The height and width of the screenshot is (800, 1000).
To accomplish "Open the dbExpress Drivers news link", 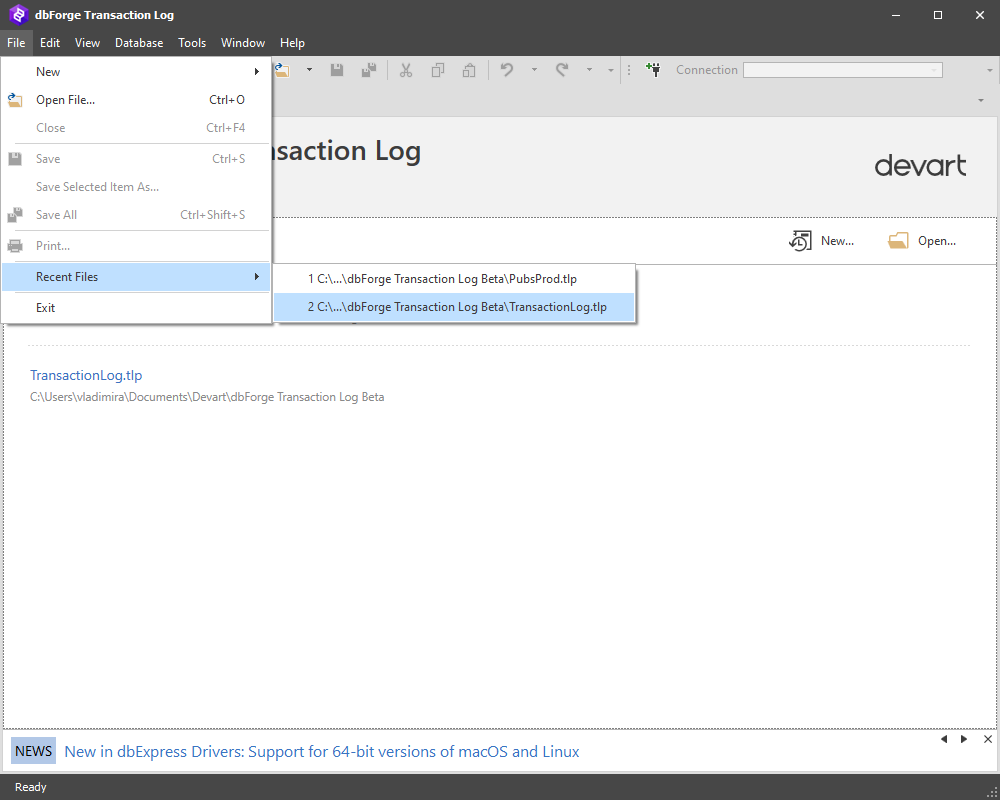I will click(321, 752).
